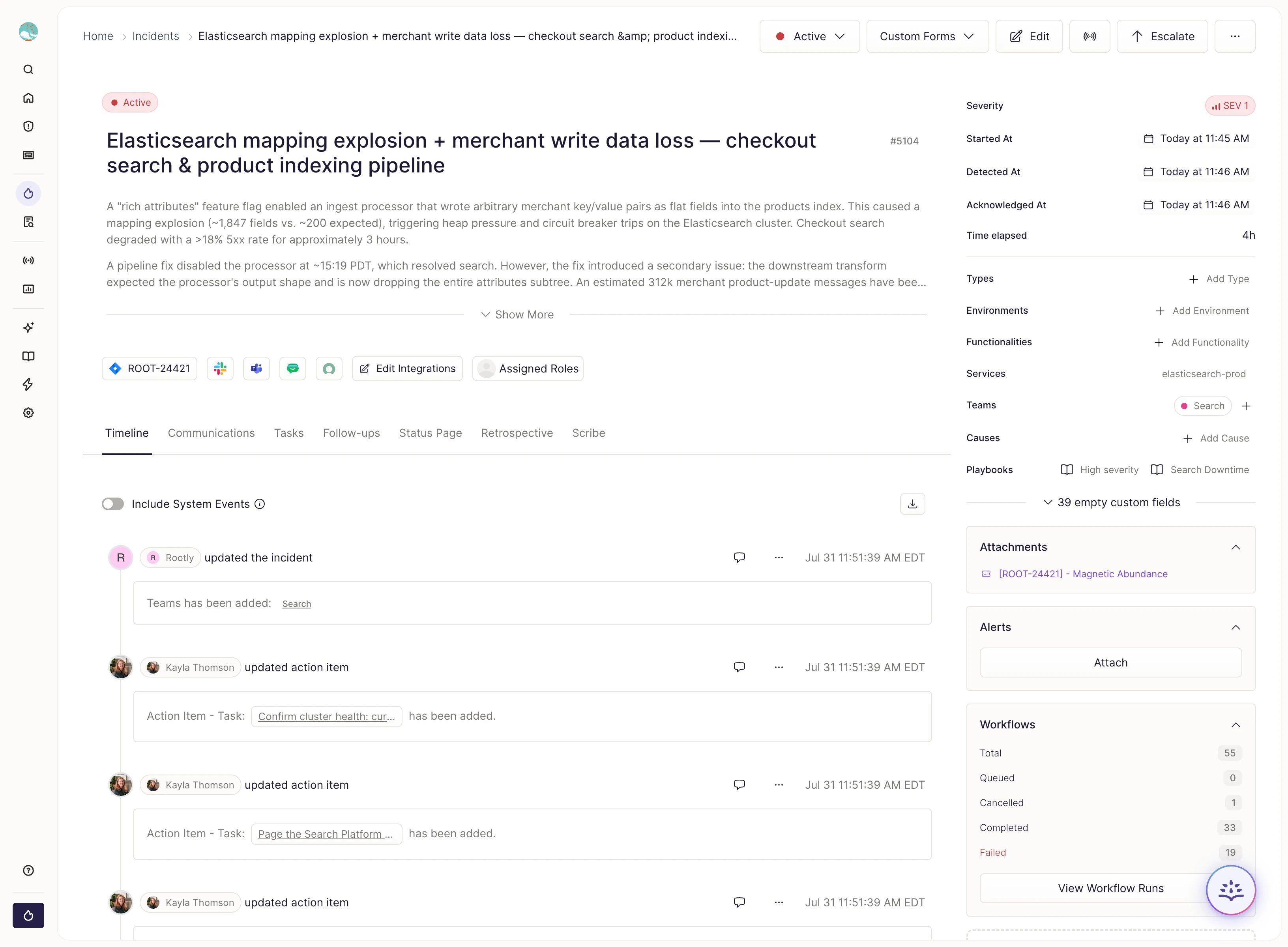Collapse the Workflows panel
Viewport: 1288px width, 947px height.
coord(1236,724)
